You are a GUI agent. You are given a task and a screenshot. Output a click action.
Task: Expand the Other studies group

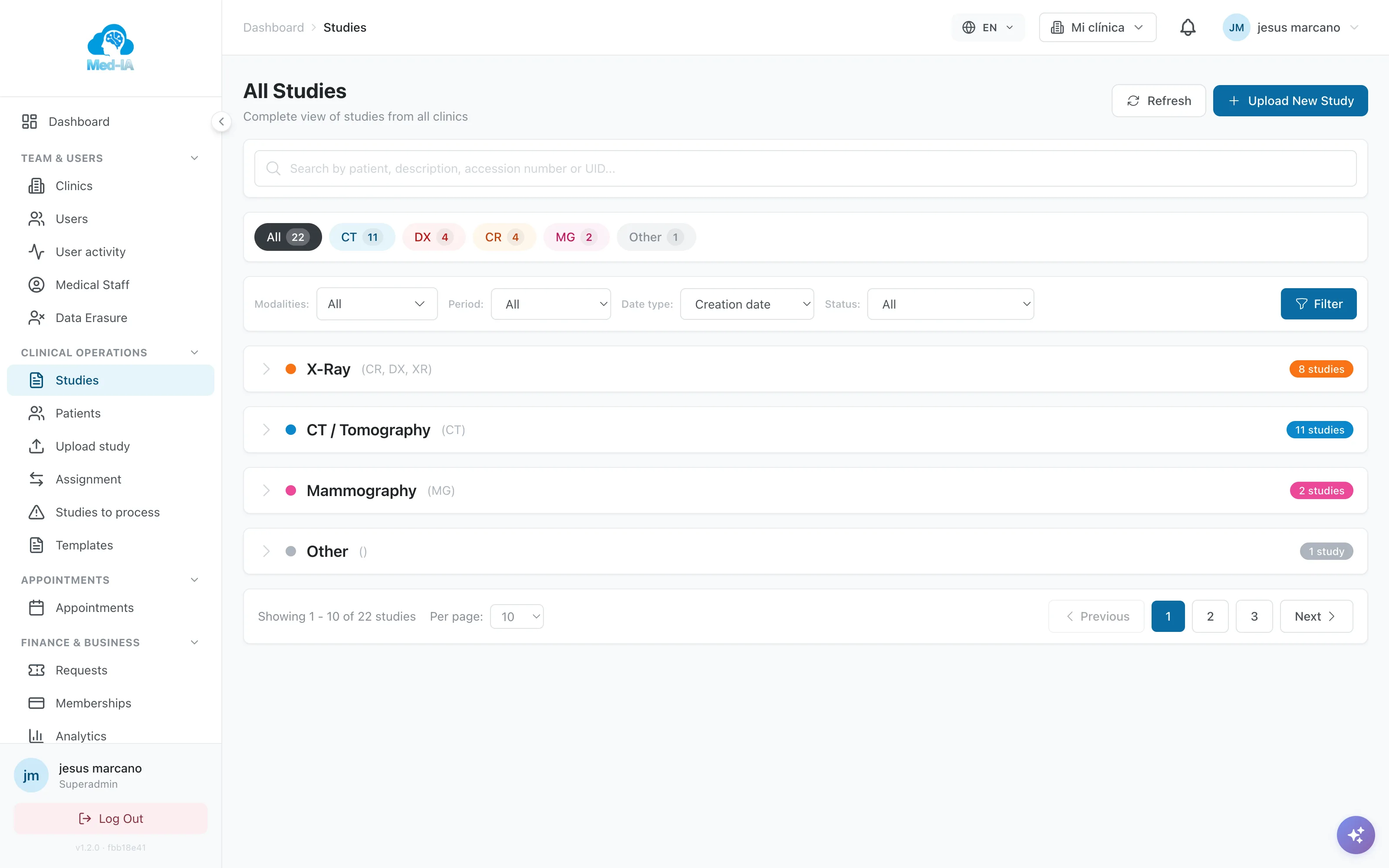tap(805, 552)
